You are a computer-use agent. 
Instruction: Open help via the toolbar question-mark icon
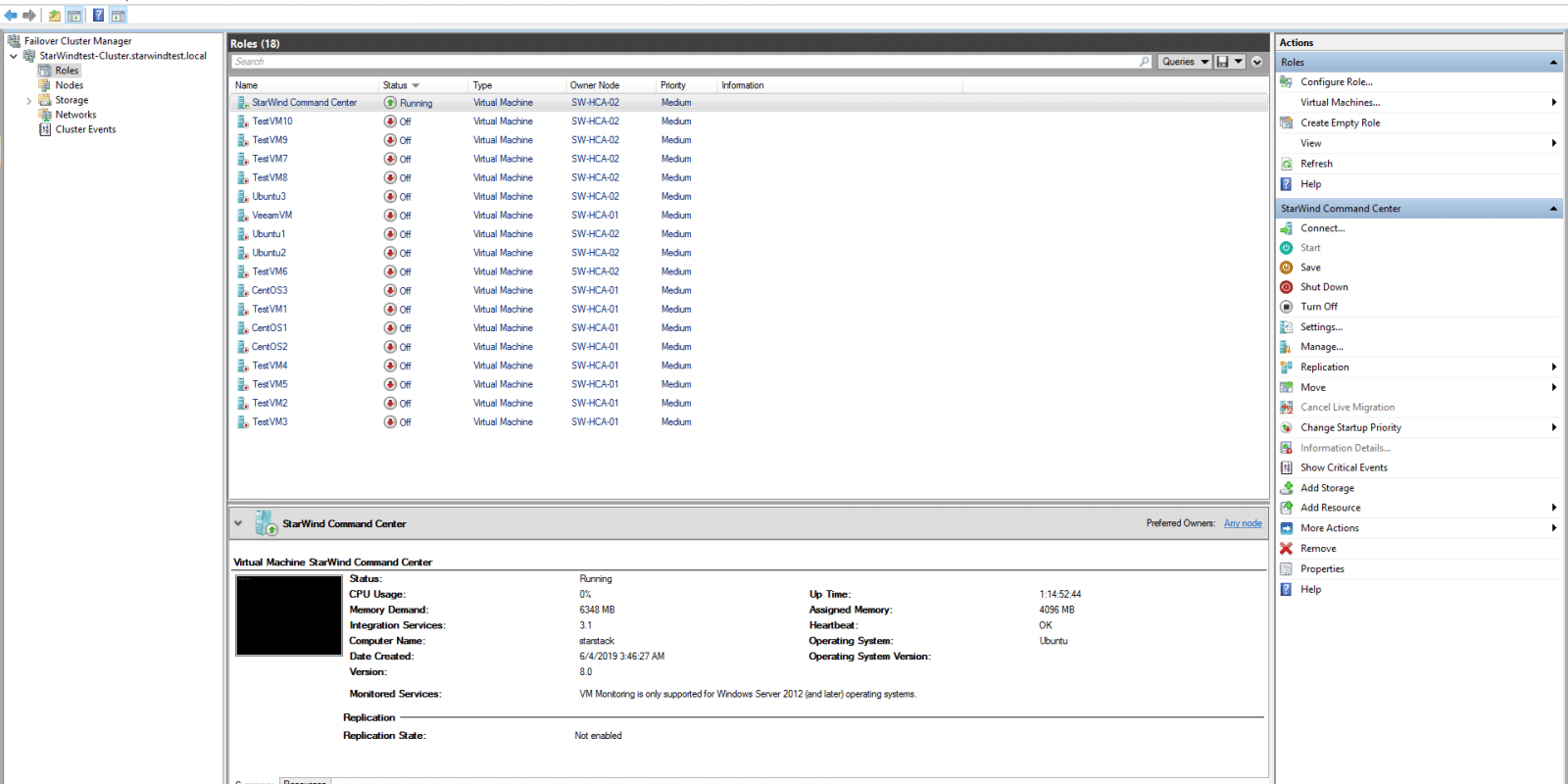[x=98, y=16]
